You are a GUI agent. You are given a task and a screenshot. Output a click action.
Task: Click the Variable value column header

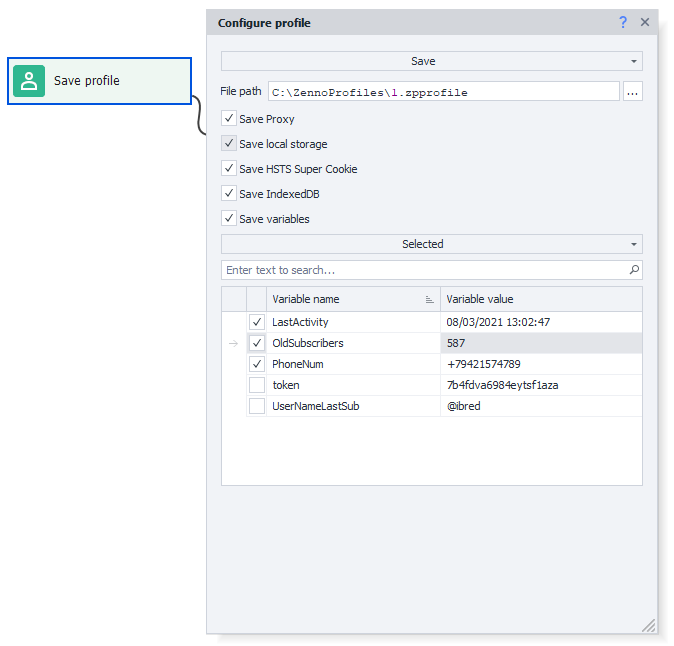(540, 299)
